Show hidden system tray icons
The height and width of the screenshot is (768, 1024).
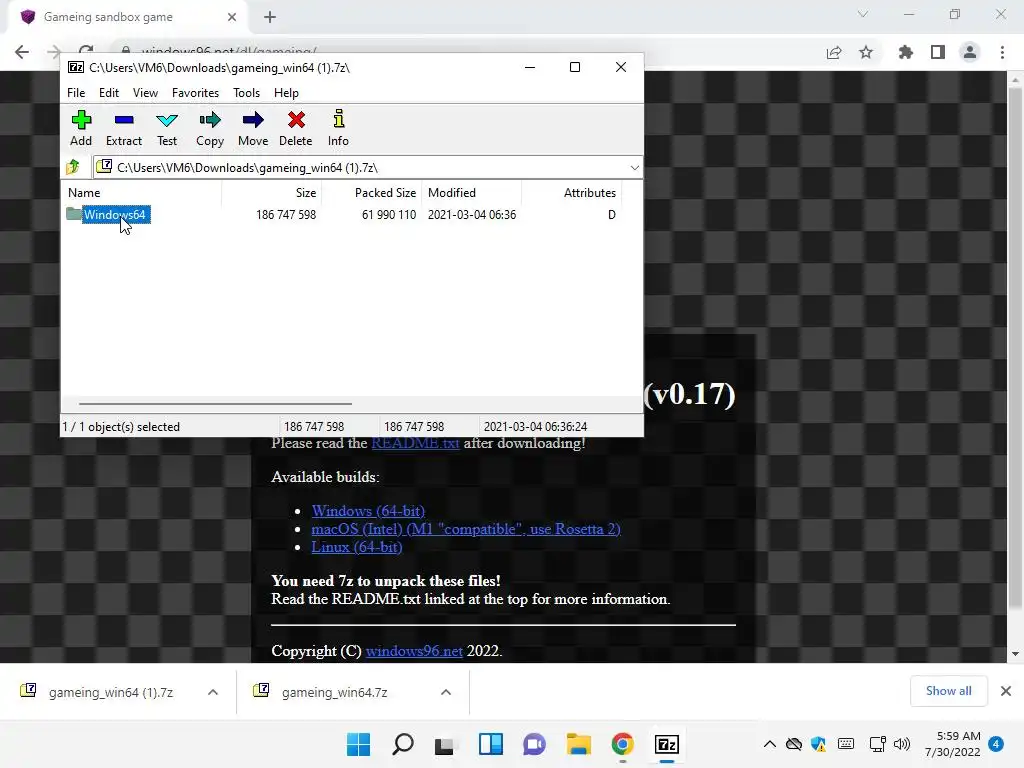[x=770, y=744]
